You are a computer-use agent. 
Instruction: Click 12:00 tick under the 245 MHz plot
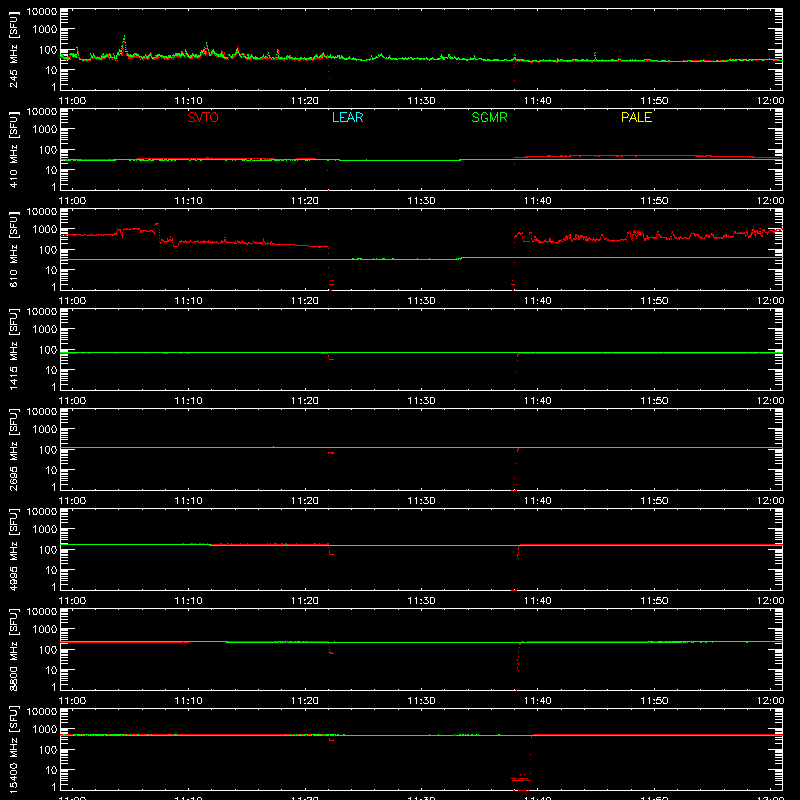pyautogui.click(x=770, y=101)
